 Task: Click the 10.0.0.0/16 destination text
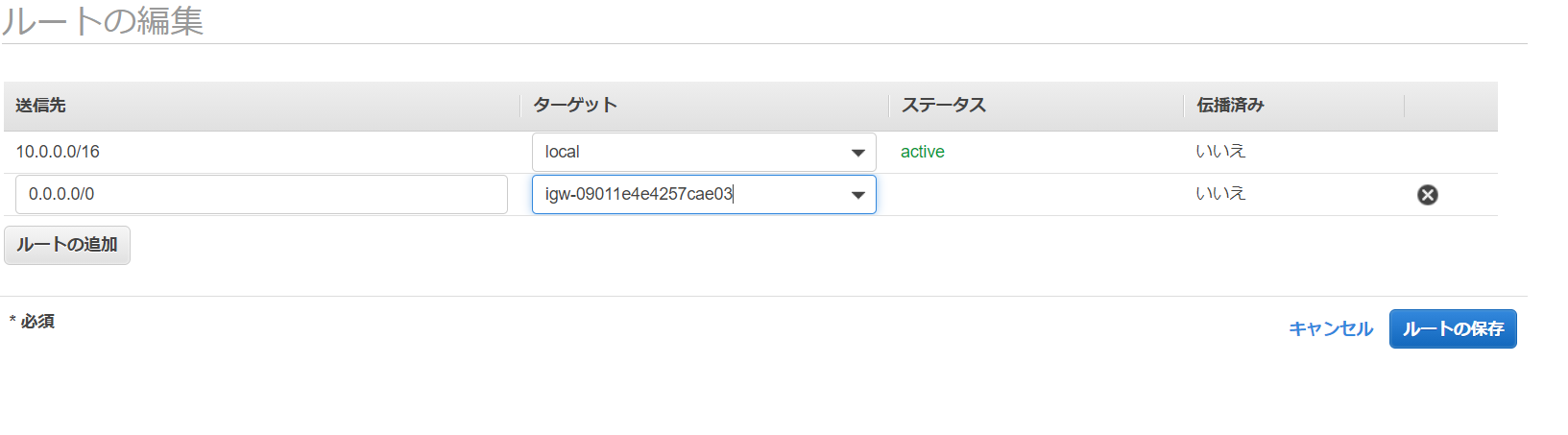click(58, 152)
